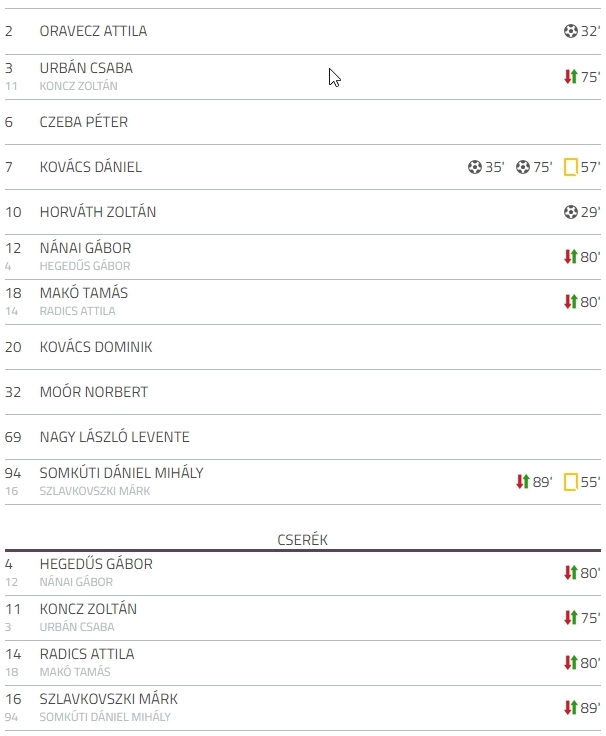
Task: Click the CSERÉK section header
Action: 303,540
